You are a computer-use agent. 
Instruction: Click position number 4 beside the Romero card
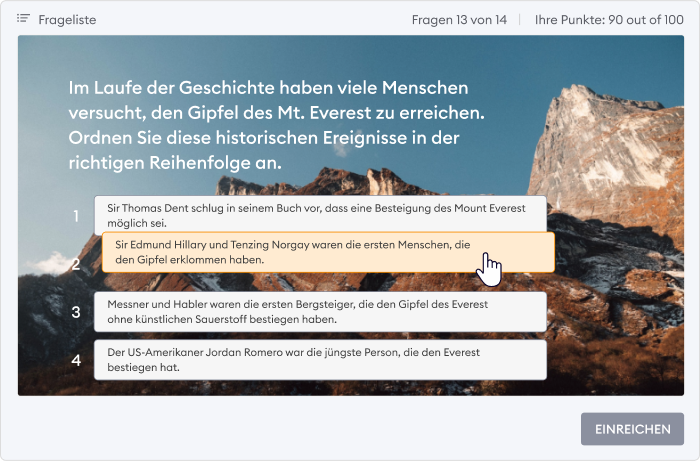click(76, 360)
